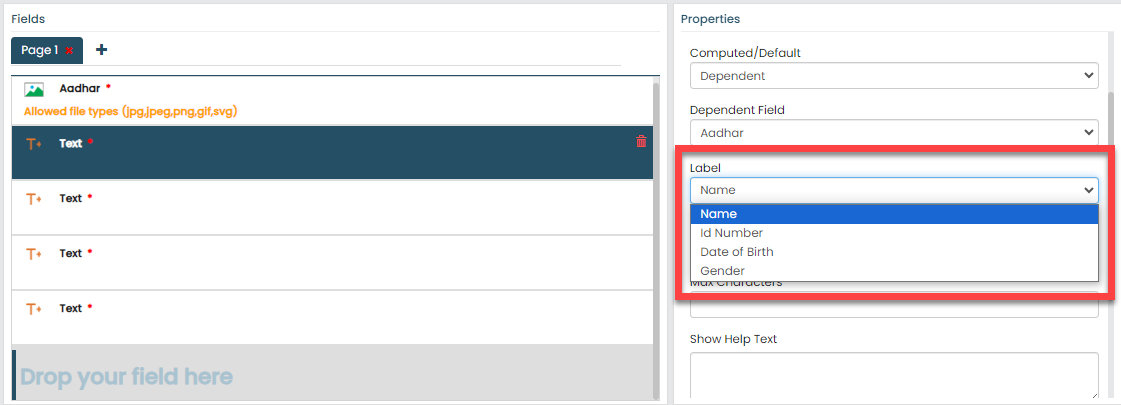The height and width of the screenshot is (405, 1121).
Task: Choose Id Number from the Label list
Action: pyautogui.click(x=893, y=233)
